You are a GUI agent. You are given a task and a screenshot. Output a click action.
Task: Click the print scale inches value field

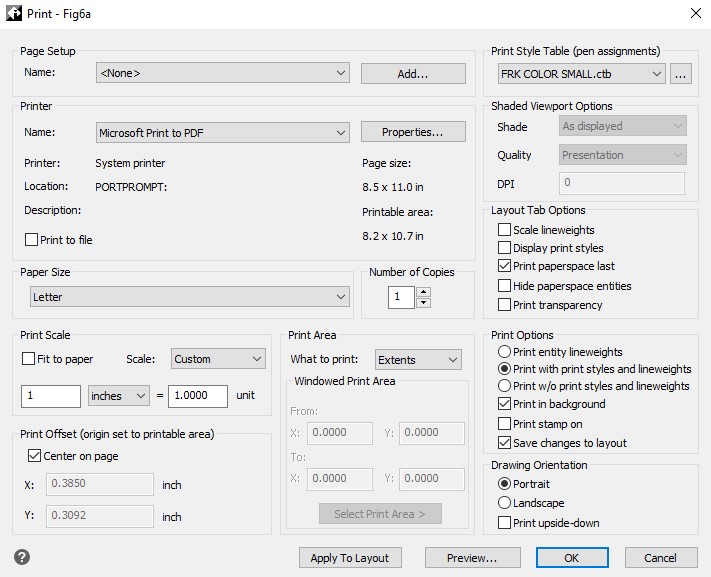pos(51,396)
